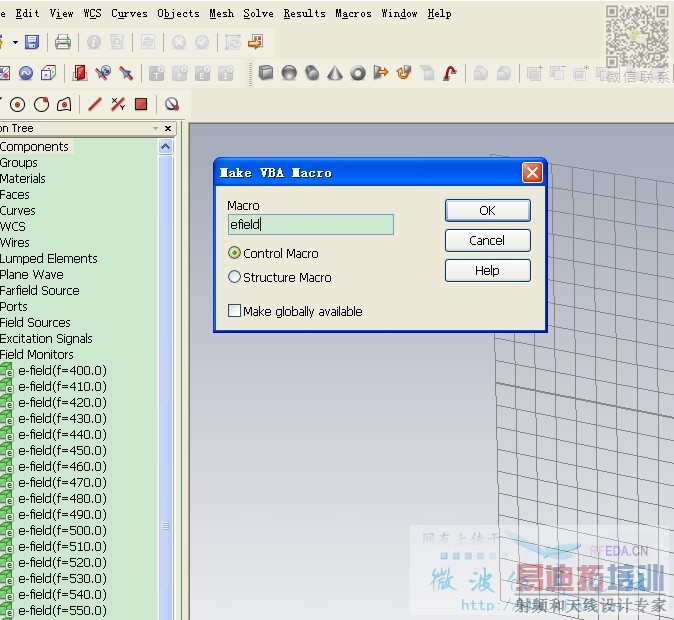674x620 pixels.
Task: Click the red bend sheet icon
Action: coord(450,73)
